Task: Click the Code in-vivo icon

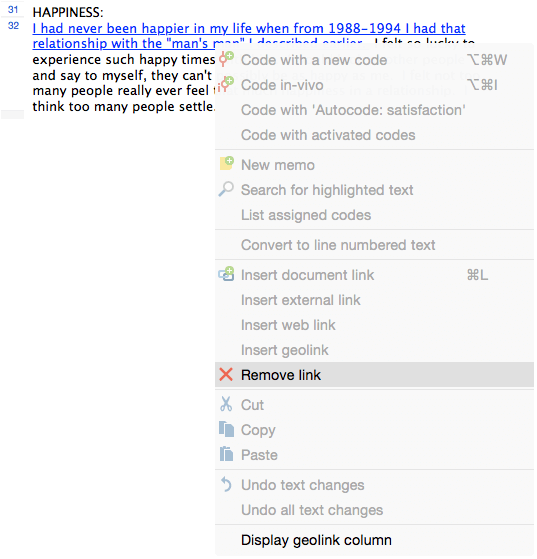Action: point(226,84)
